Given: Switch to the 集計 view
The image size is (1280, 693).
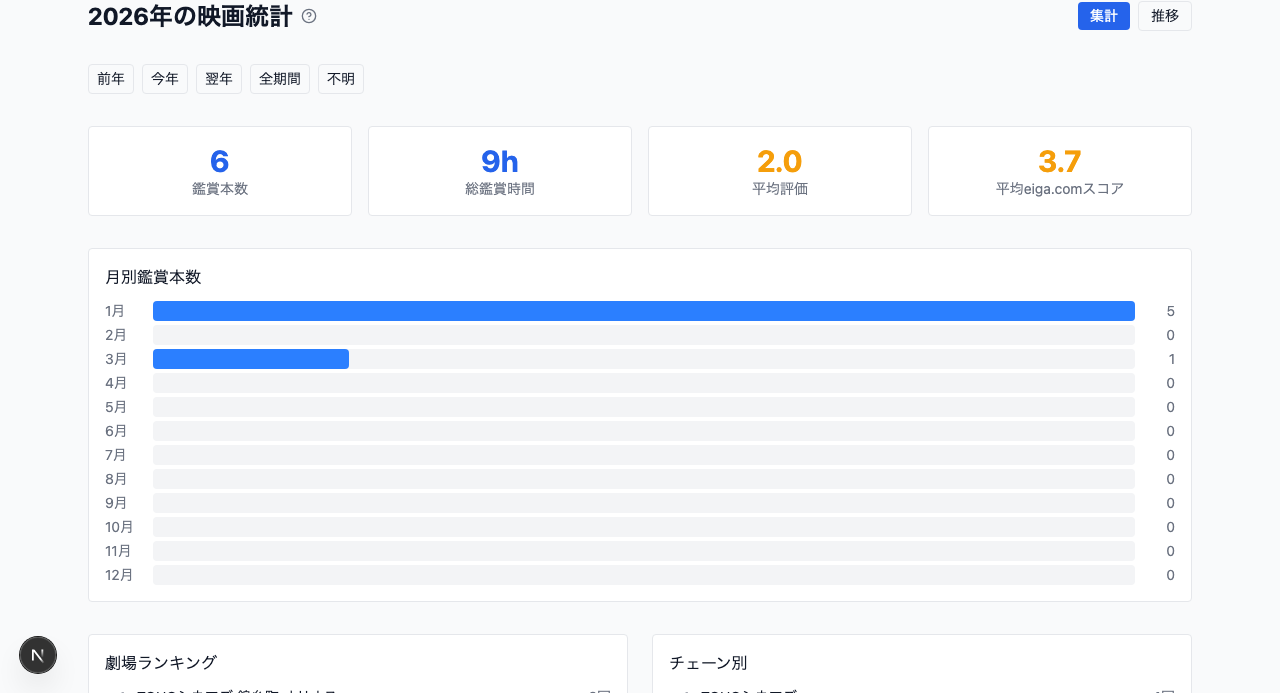Looking at the screenshot, I should tap(1103, 16).
